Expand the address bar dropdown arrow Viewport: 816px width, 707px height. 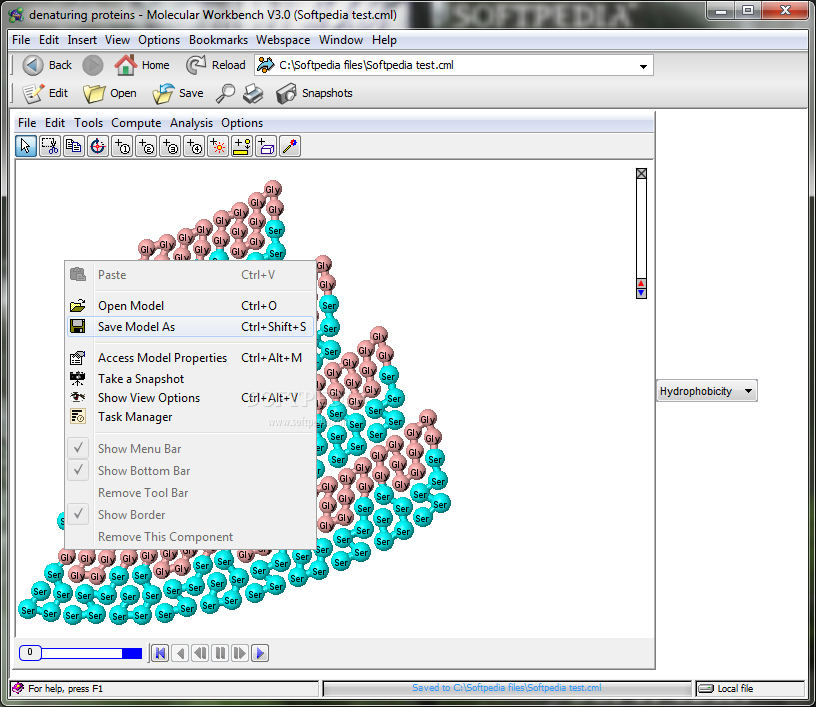tap(643, 66)
